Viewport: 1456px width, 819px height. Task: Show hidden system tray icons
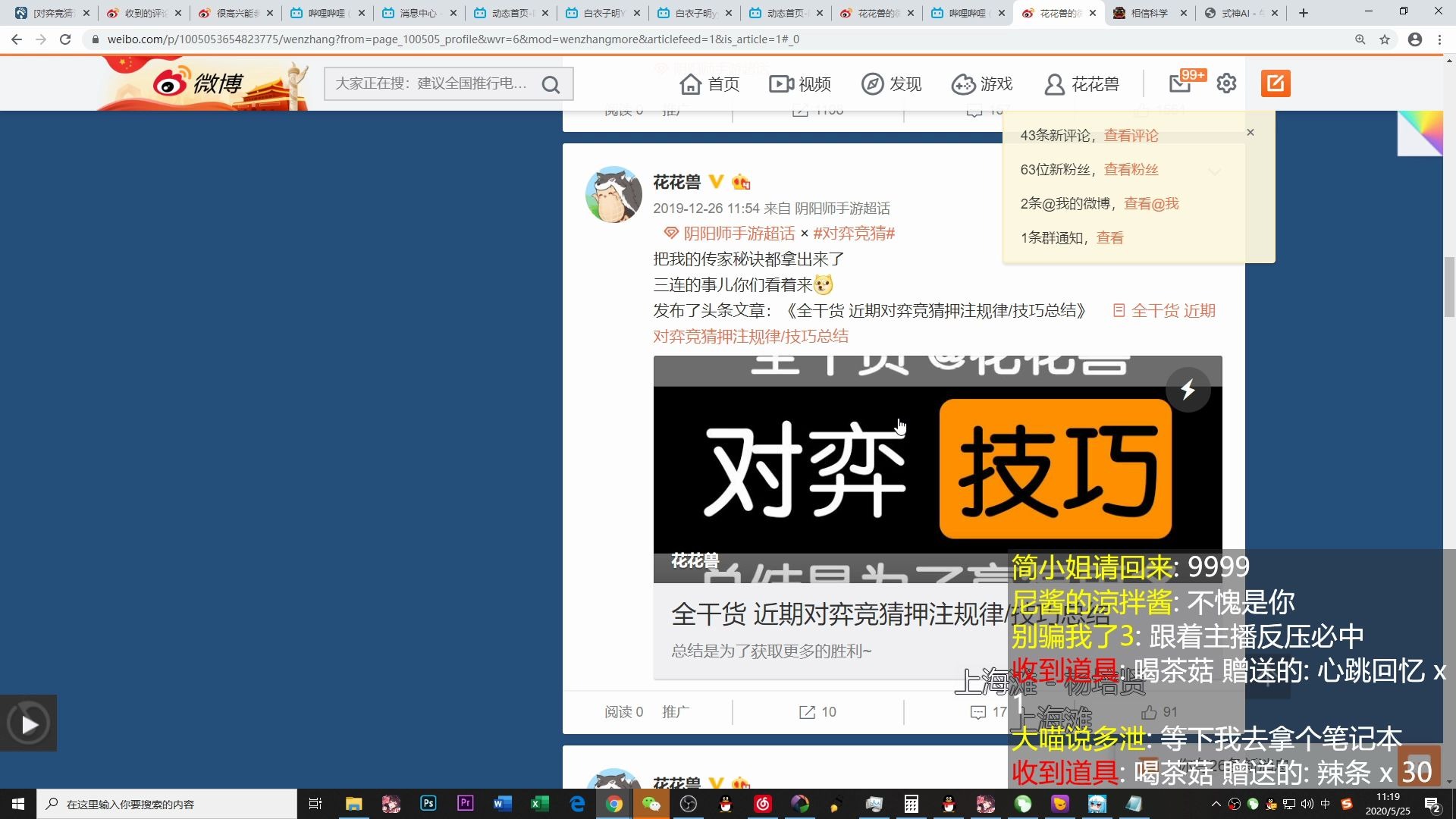pyautogui.click(x=1216, y=804)
